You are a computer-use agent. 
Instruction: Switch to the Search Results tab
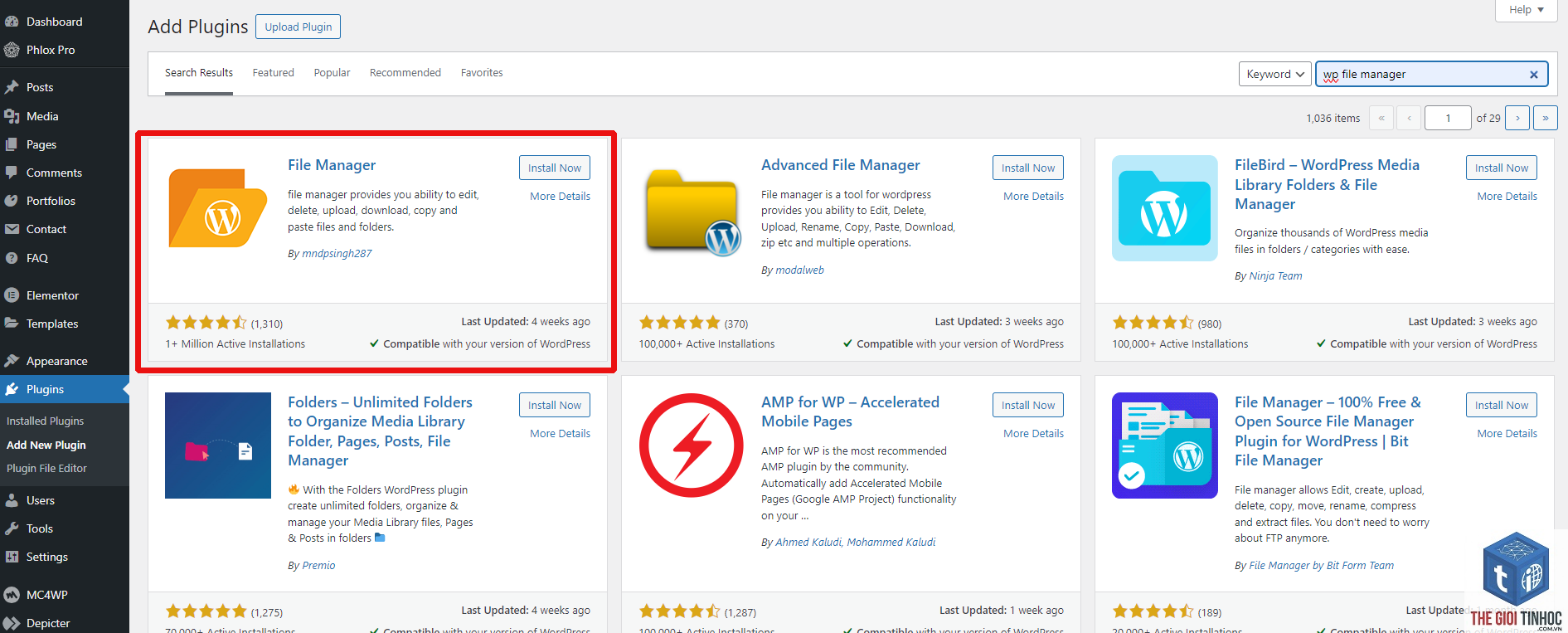pos(199,73)
